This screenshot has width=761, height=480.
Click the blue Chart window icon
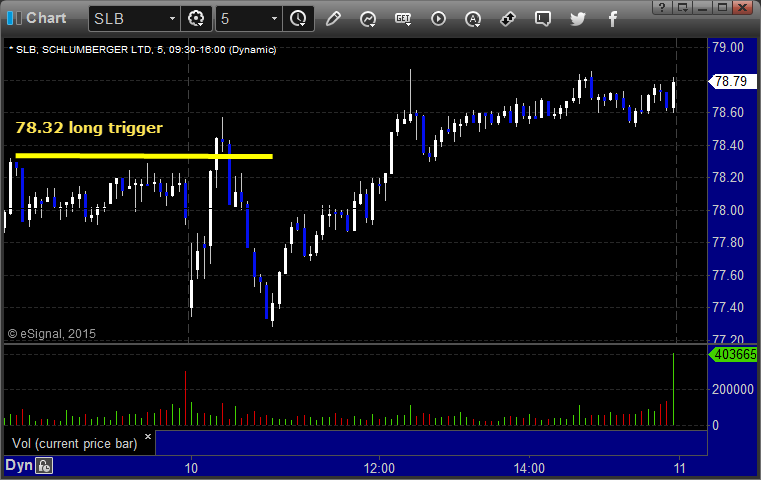14,18
